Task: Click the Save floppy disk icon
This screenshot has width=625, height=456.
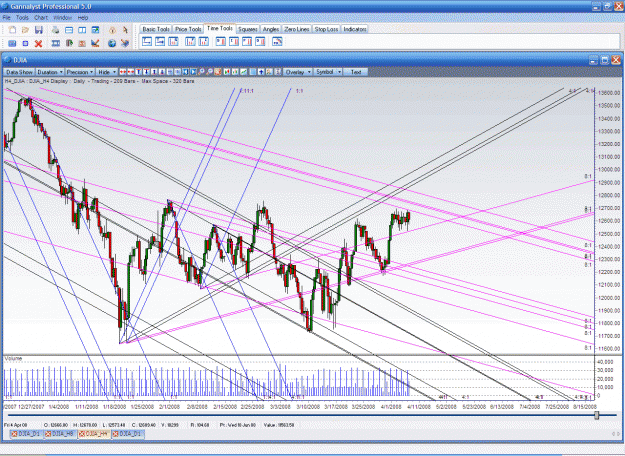Action: tap(39, 30)
